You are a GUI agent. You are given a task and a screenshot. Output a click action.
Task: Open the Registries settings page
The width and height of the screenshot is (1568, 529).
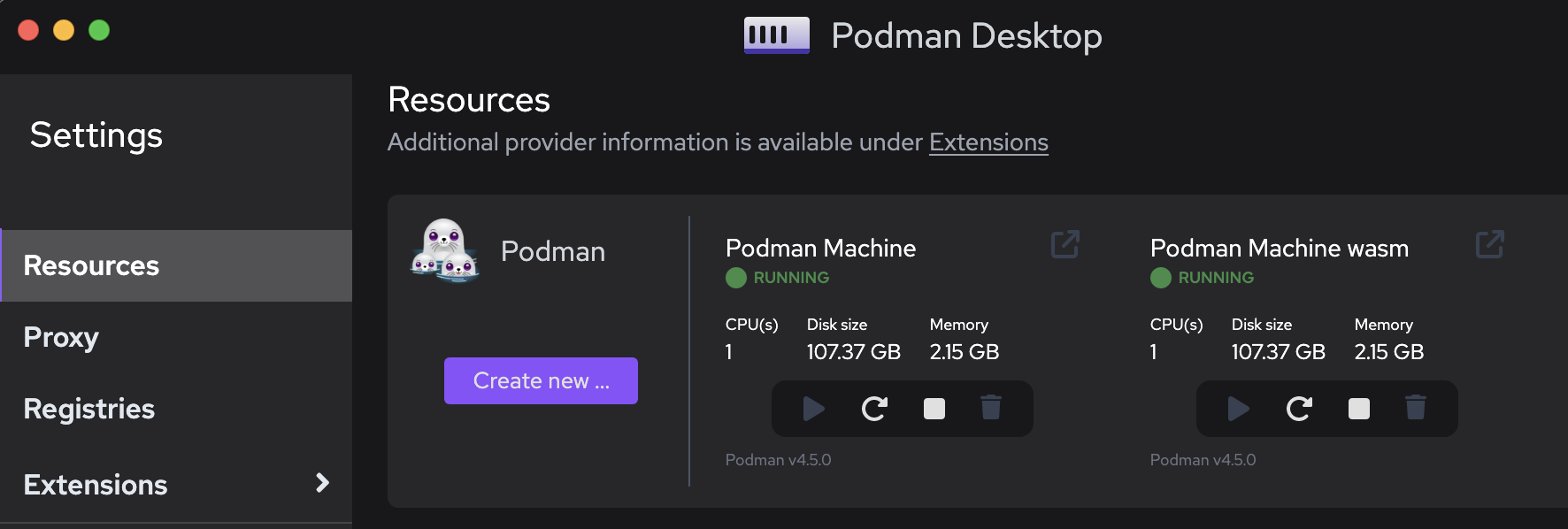point(88,409)
